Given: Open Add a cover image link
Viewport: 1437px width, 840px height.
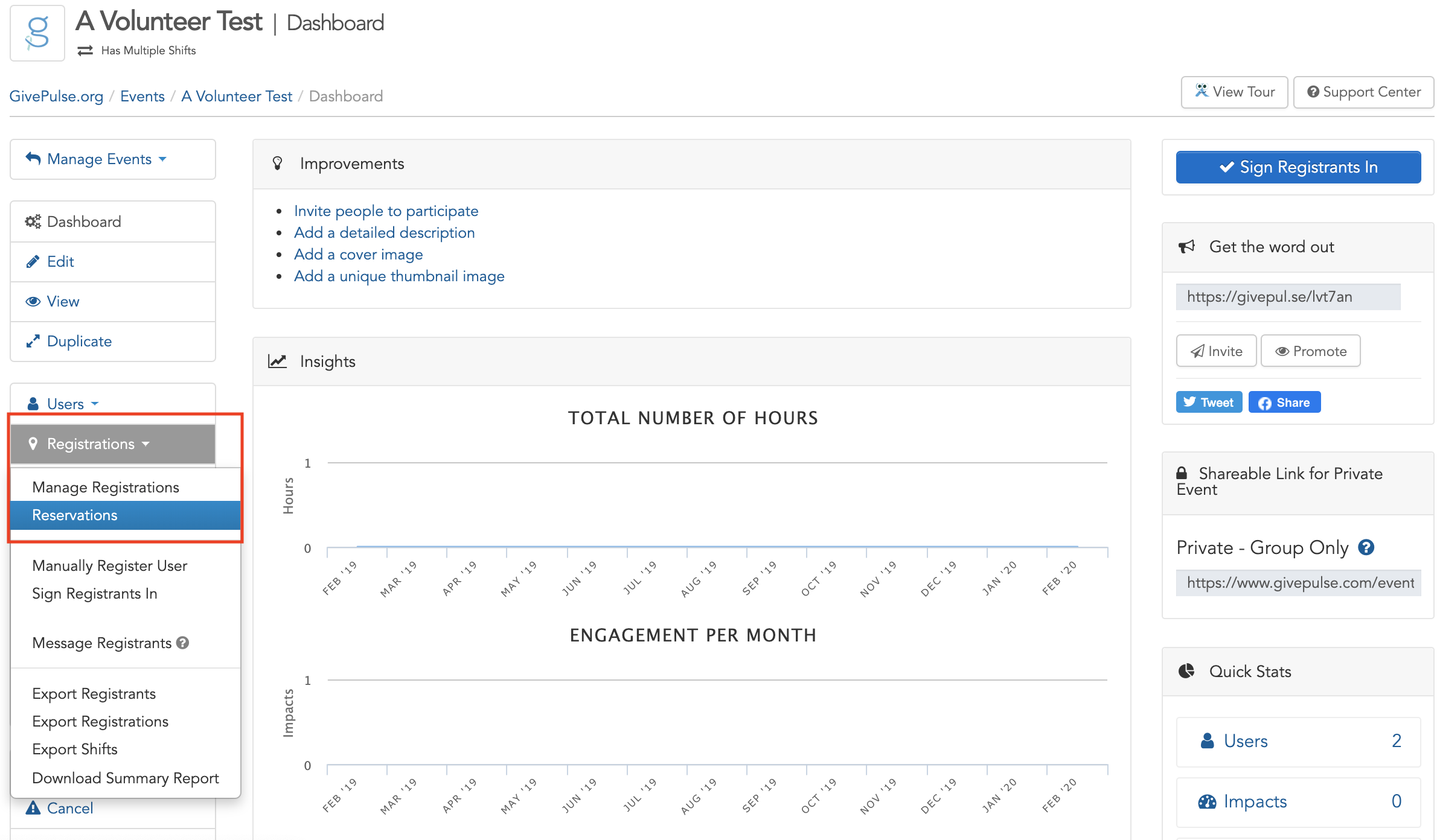Looking at the screenshot, I should coord(359,254).
